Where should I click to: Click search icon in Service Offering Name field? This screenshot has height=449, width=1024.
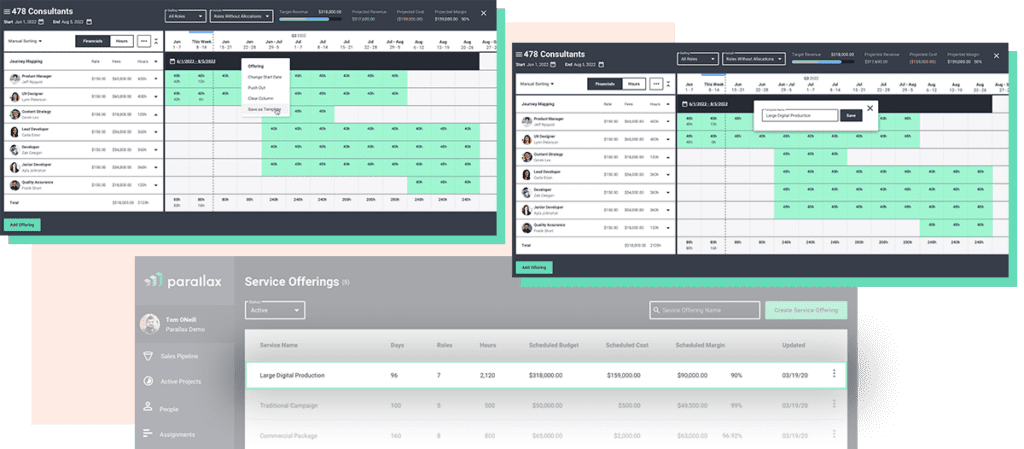tap(657, 310)
